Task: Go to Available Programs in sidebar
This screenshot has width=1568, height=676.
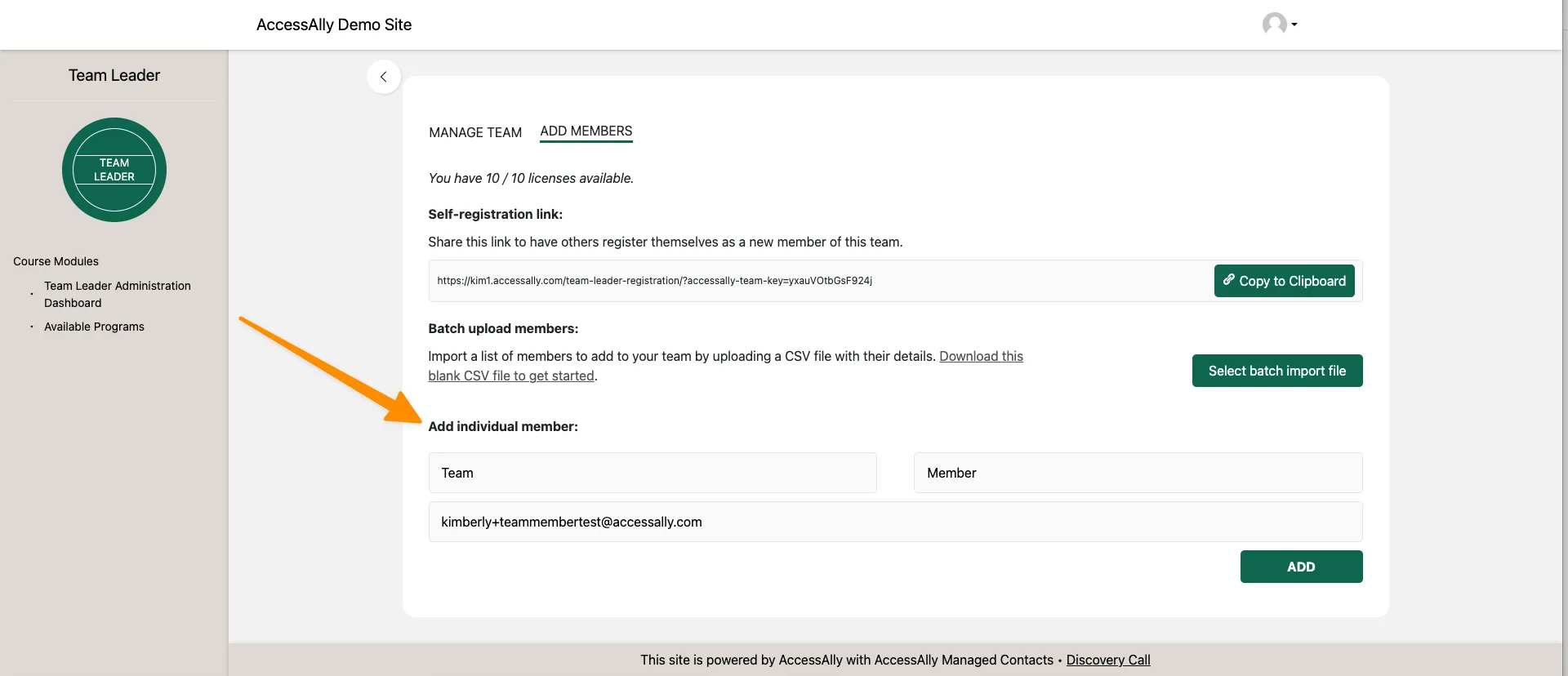Action: (94, 327)
